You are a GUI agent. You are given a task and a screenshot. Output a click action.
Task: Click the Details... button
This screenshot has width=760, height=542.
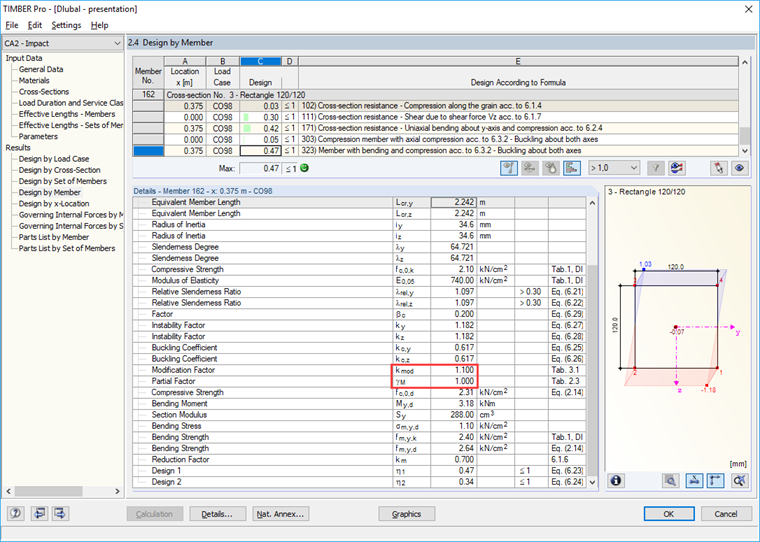pos(218,514)
